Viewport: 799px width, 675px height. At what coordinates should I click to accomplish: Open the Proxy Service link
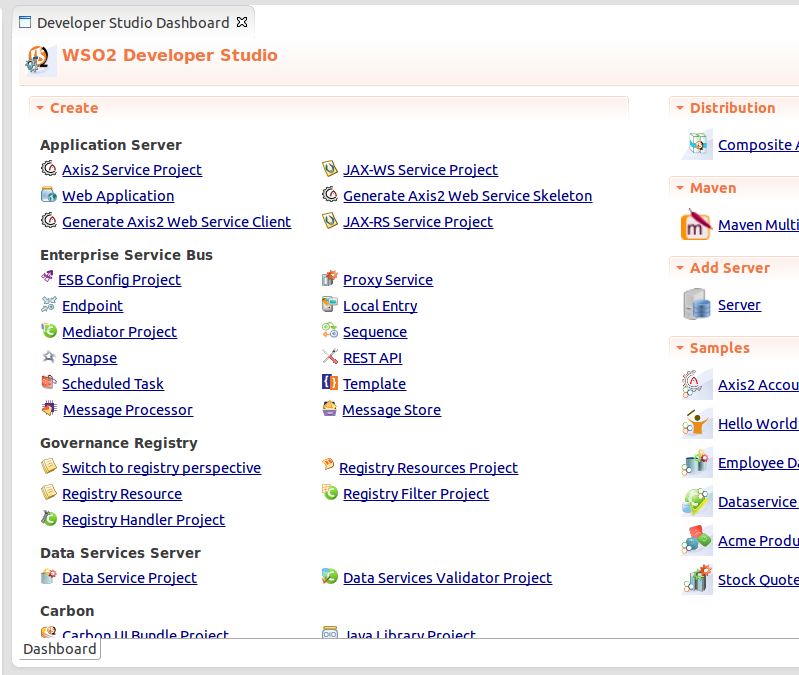(388, 280)
